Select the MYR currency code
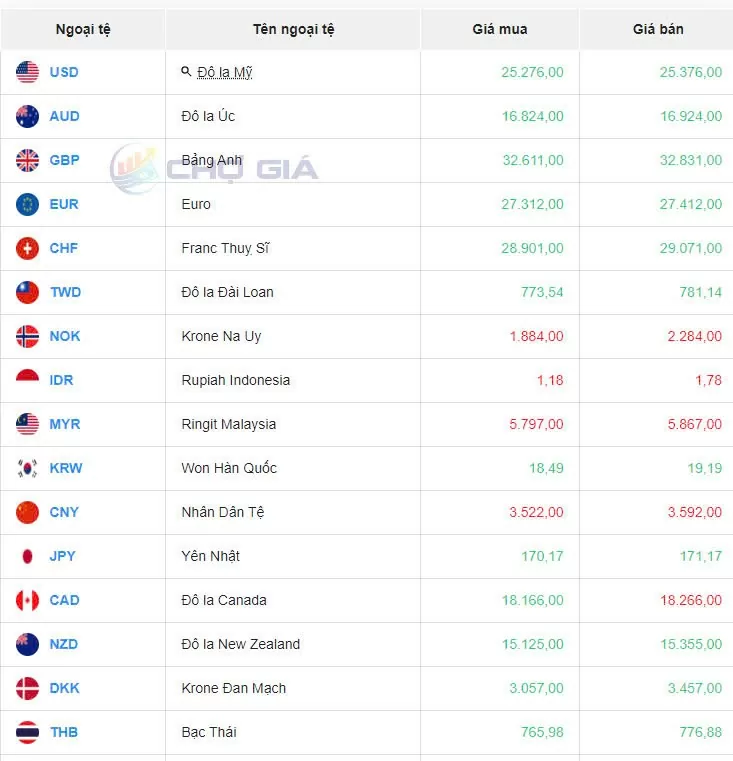Viewport: 733px width, 761px height. [x=65, y=424]
